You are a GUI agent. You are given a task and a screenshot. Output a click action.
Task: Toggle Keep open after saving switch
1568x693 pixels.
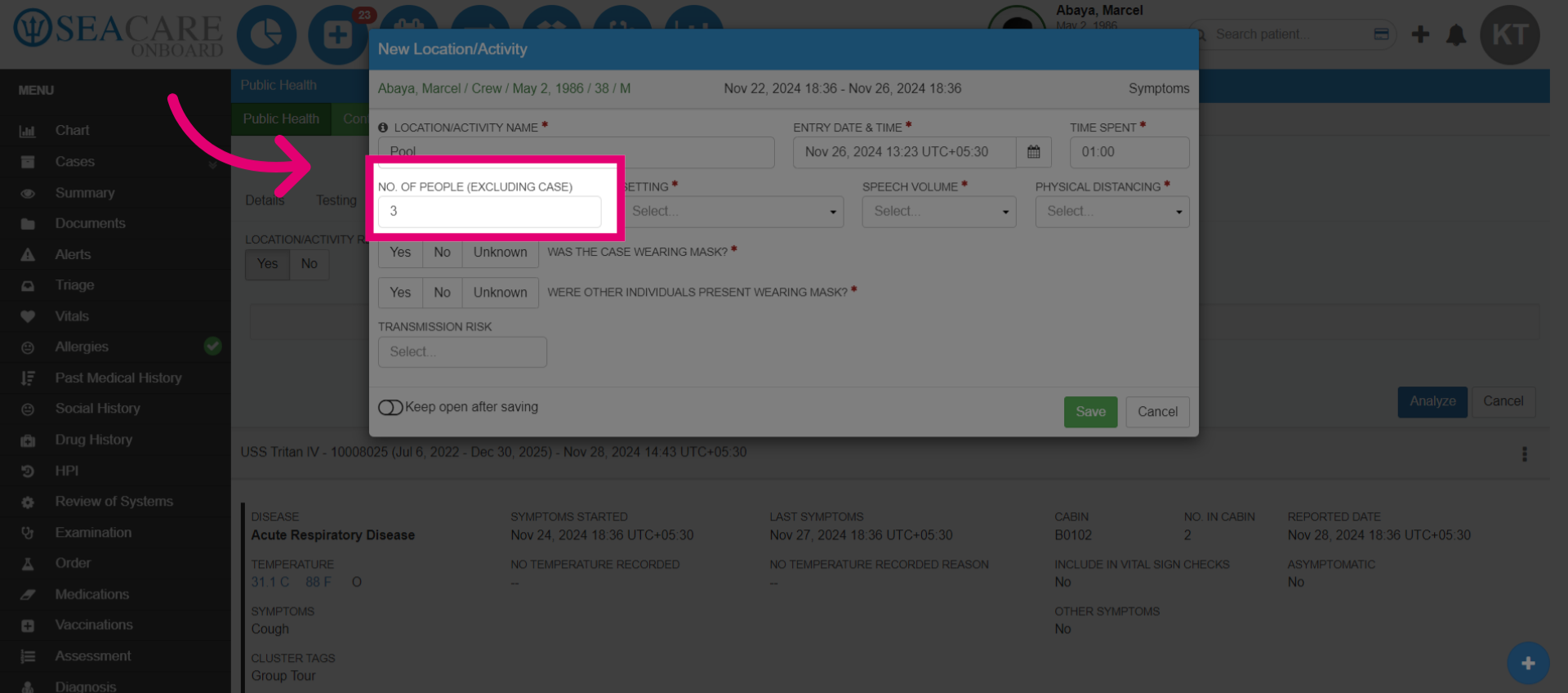(390, 407)
